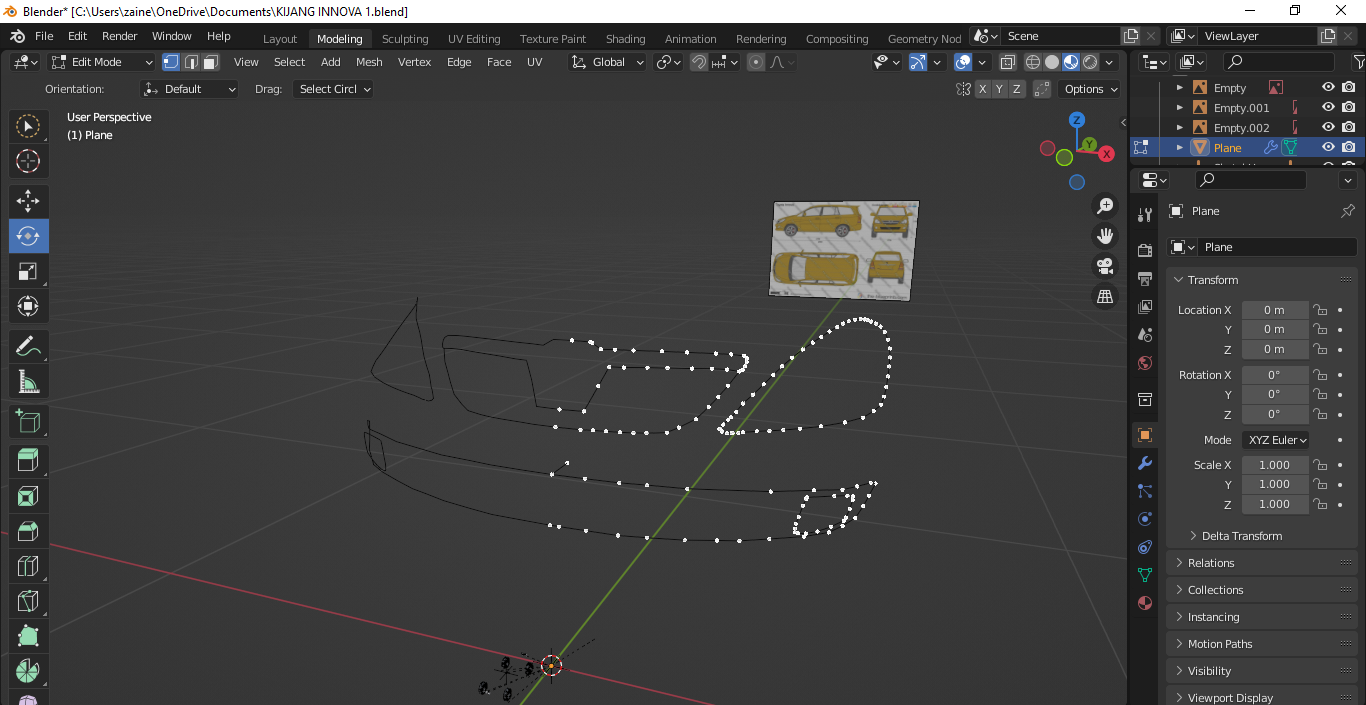
Task: Open the Modifiers wrench properties tab
Action: coord(1145,463)
